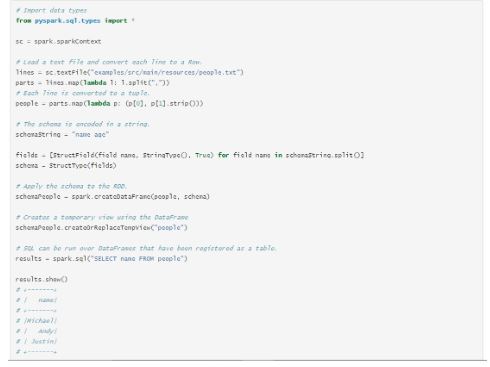
Task: Click the comment 'Import data types'
Action: [51, 10]
